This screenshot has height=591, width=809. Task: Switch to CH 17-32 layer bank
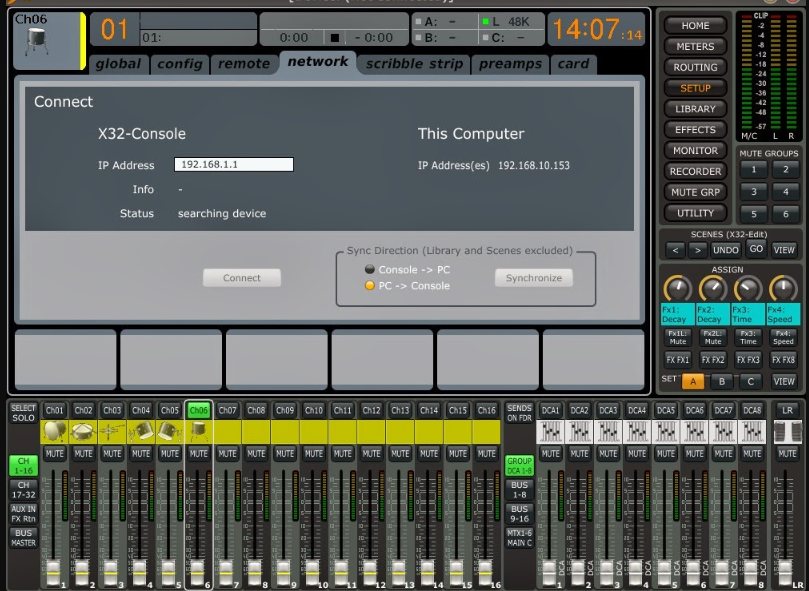coord(22,490)
